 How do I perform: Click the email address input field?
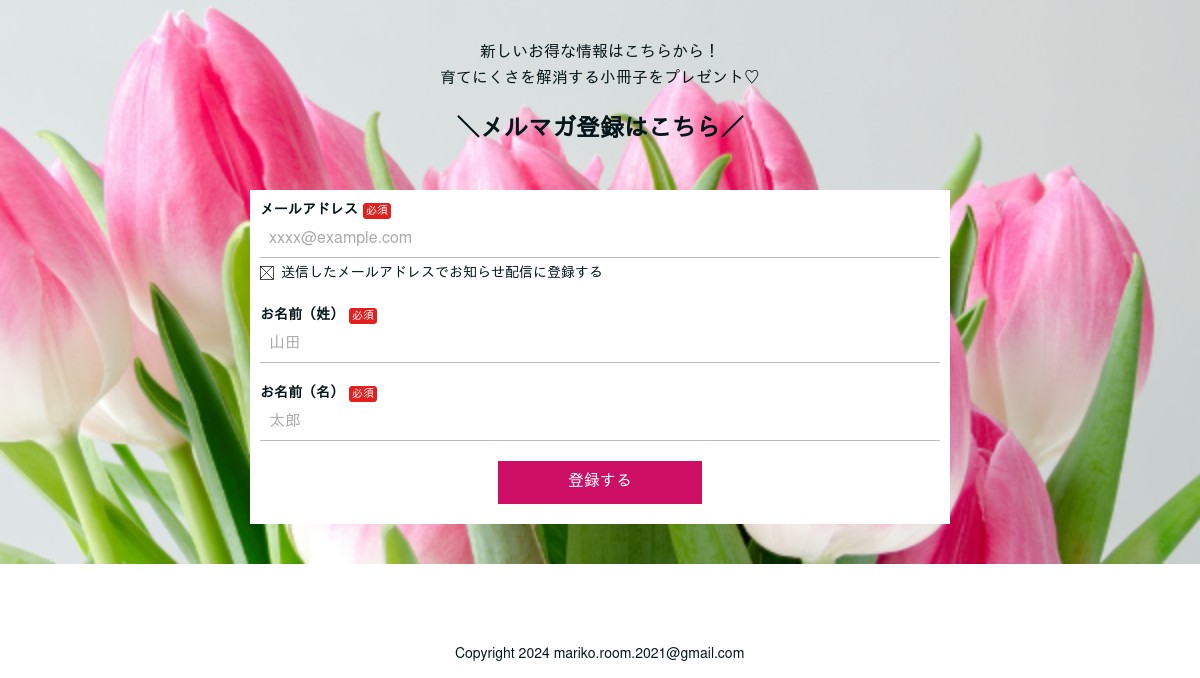click(x=600, y=238)
